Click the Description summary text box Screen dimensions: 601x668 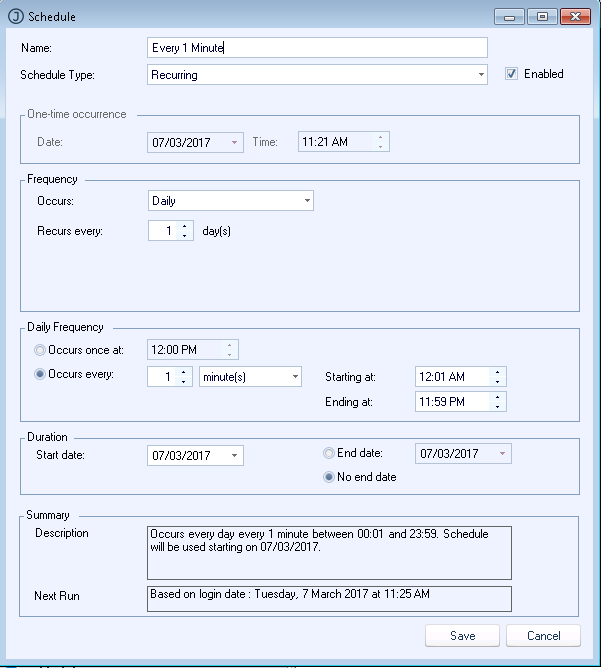(x=329, y=552)
